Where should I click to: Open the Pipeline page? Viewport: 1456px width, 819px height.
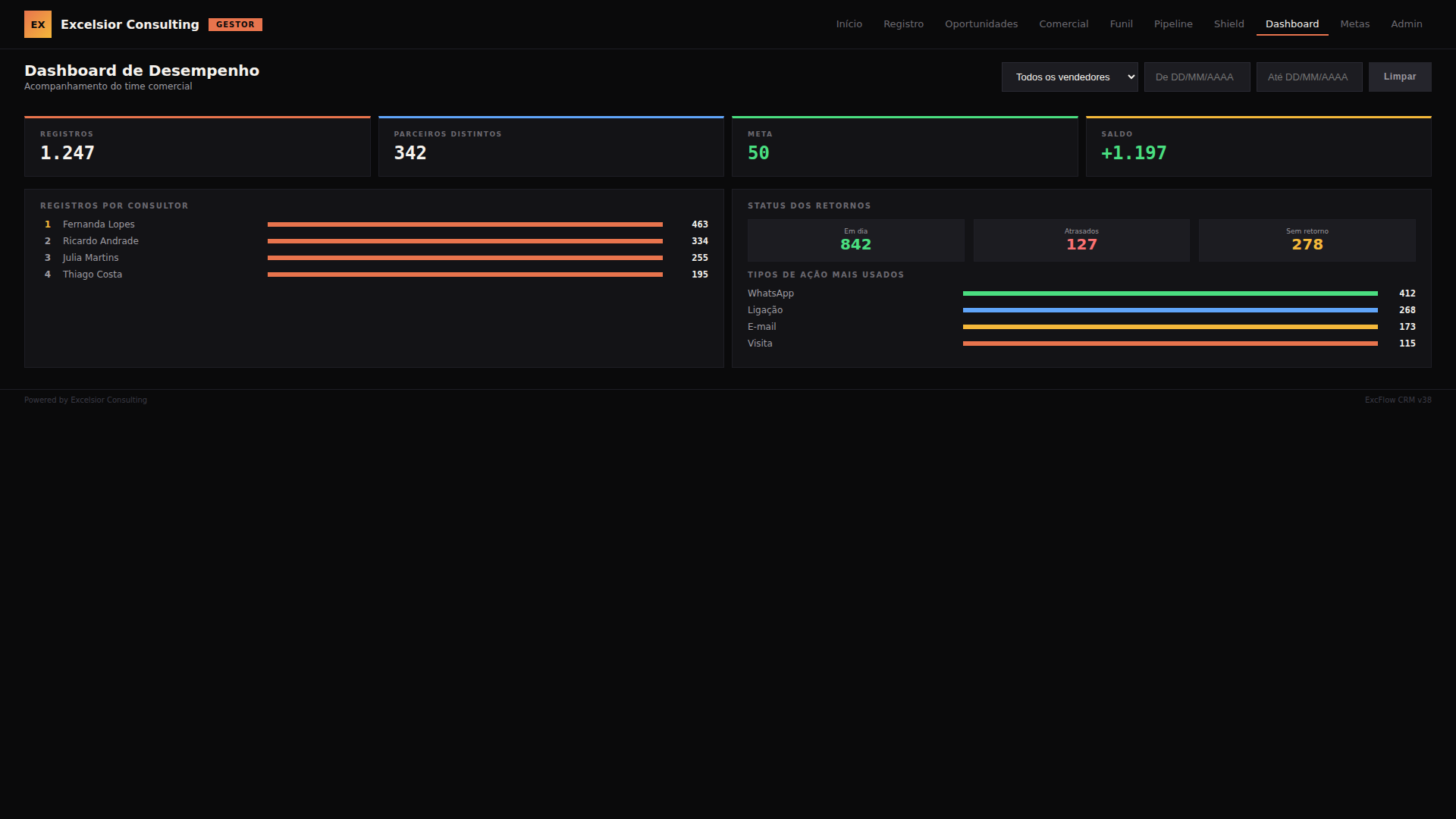tap(1173, 24)
